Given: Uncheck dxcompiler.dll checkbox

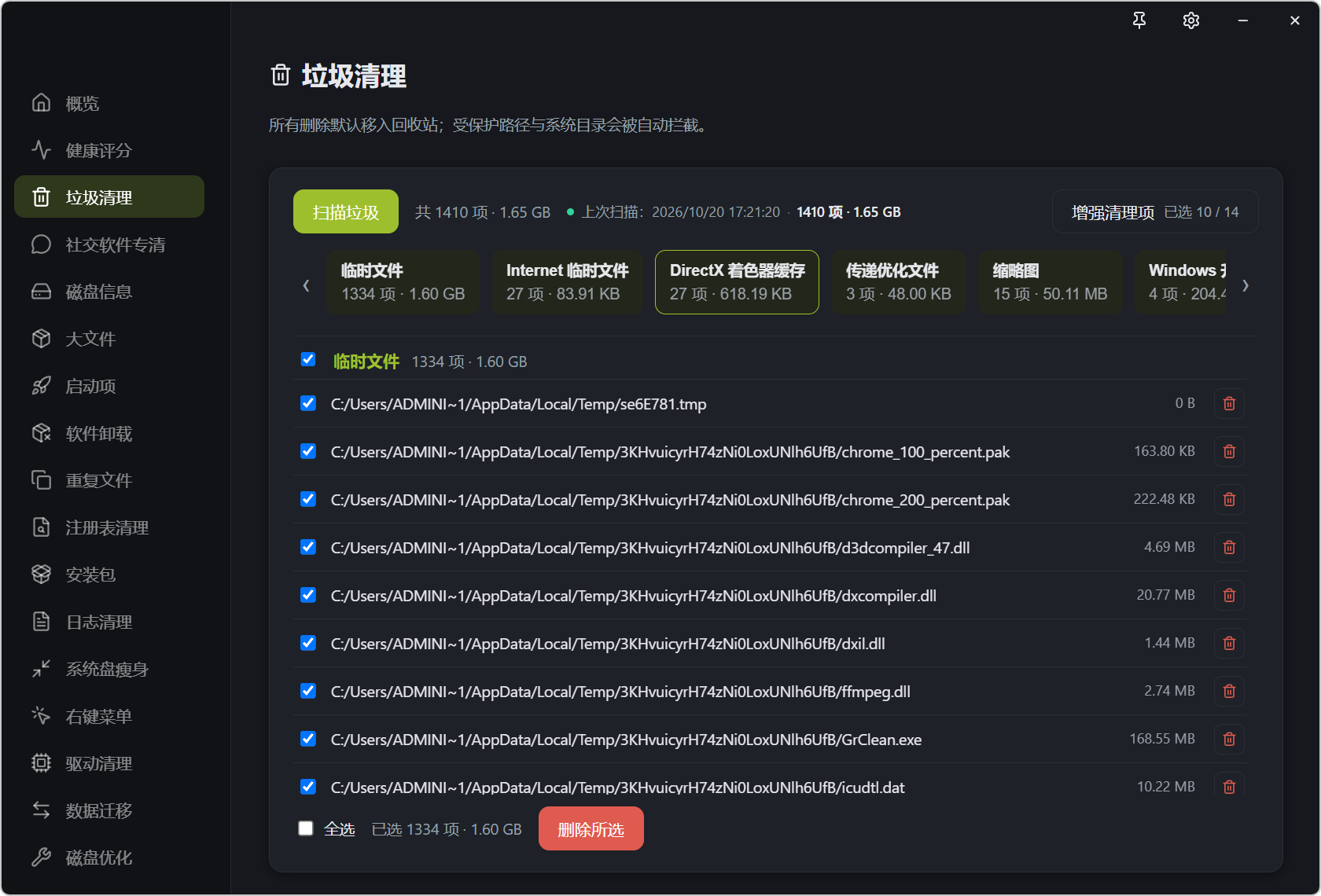Looking at the screenshot, I should [308, 595].
